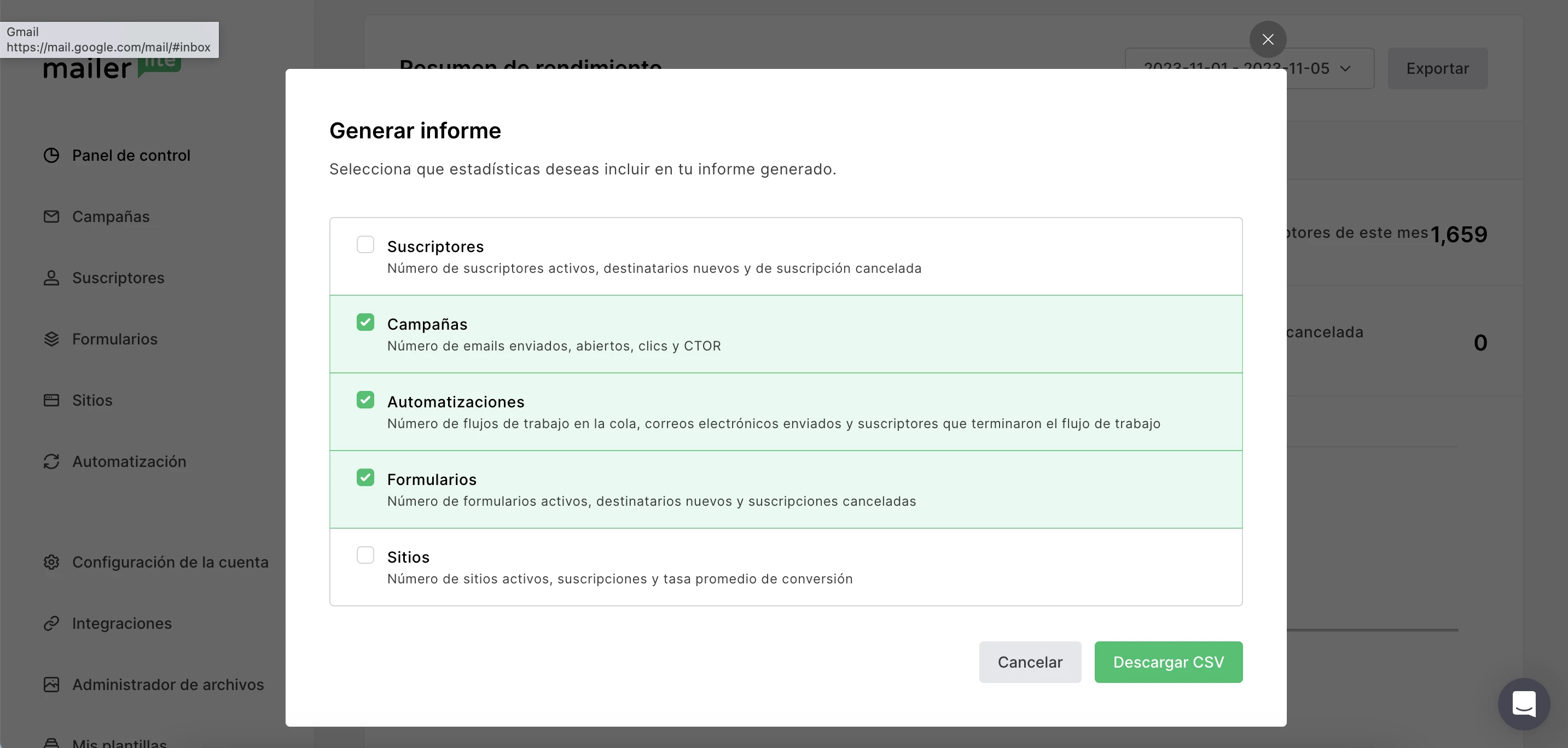Click the Formularios option title in dialog

coord(432,480)
